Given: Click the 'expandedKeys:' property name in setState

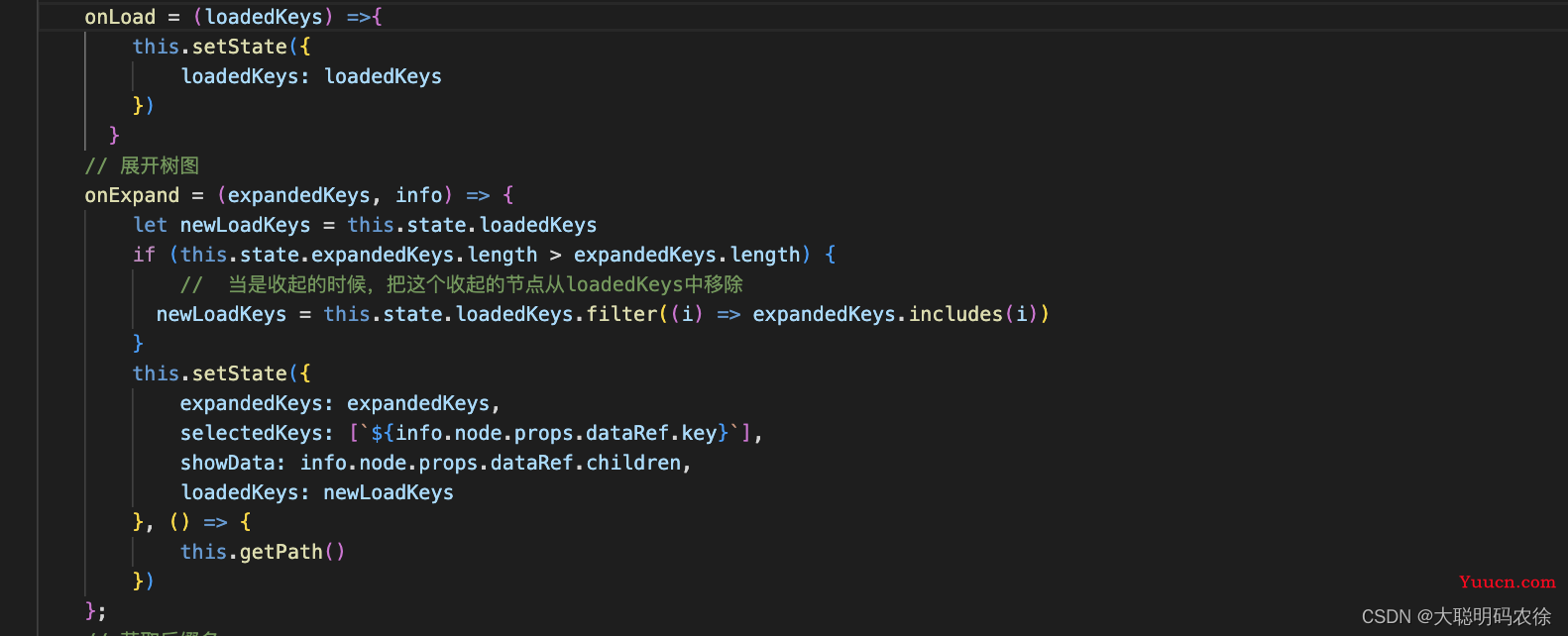Looking at the screenshot, I should [257, 403].
